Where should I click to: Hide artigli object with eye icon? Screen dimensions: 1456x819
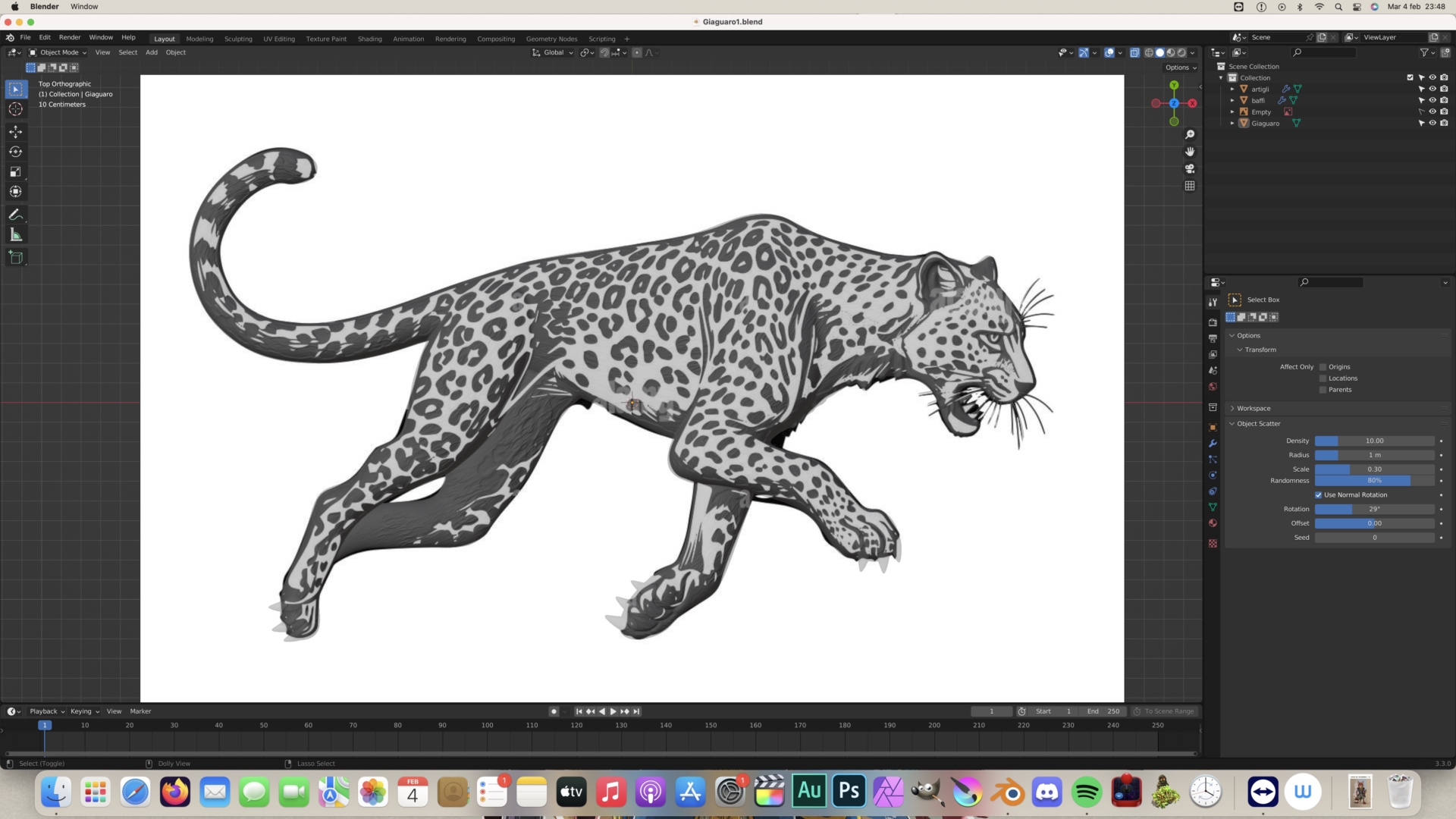[1432, 89]
